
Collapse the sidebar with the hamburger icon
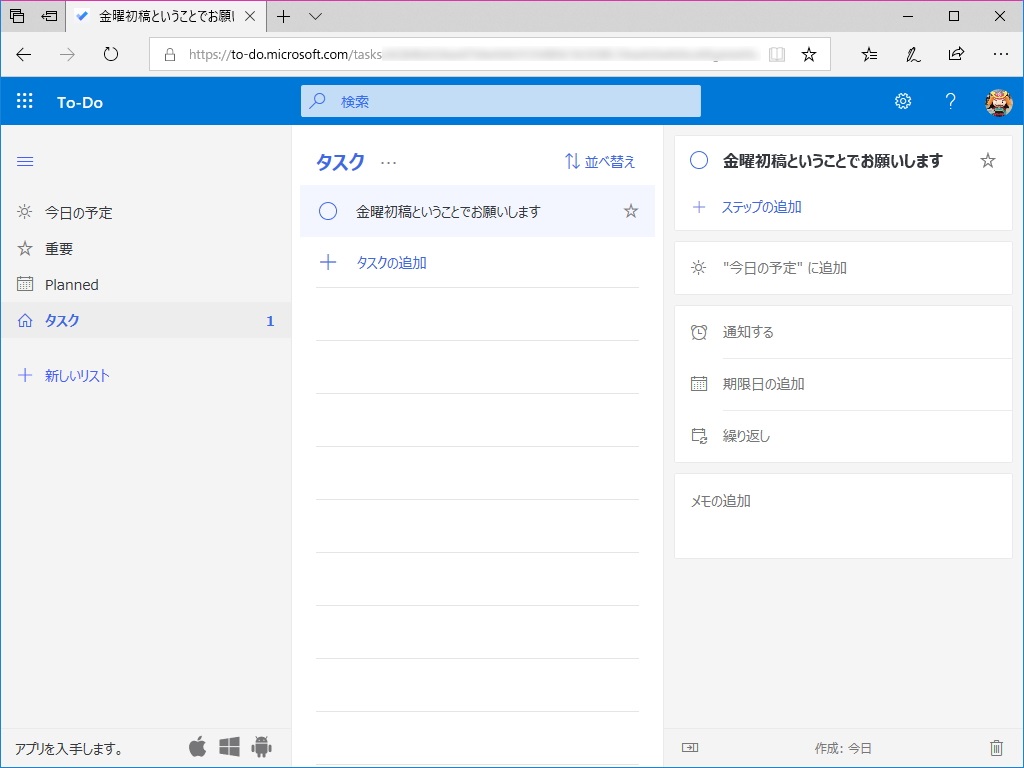coord(25,161)
